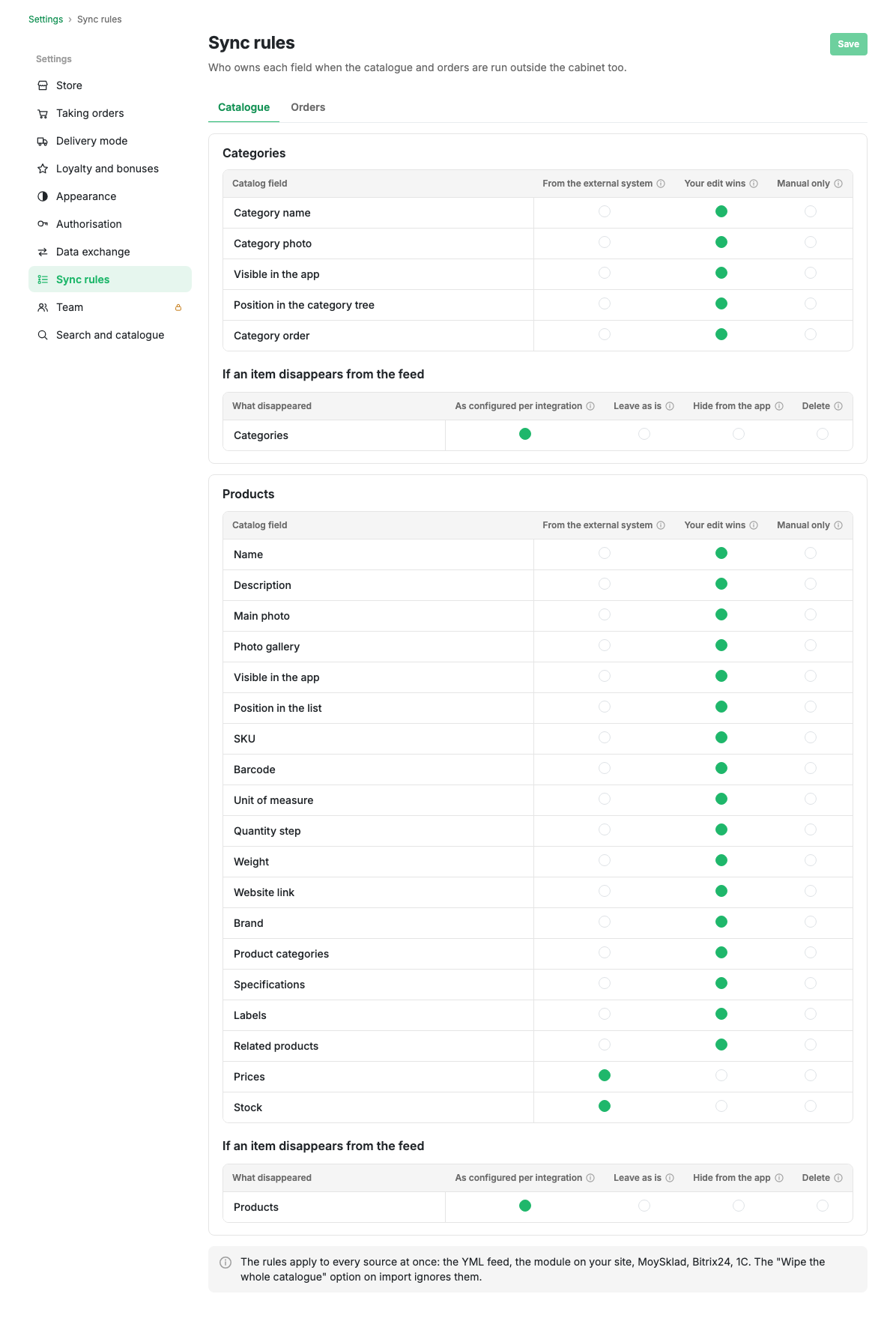The height and width of the screenshot is (1318, 896).
Task: Click the Store icon in the sidebar
Action: [x=43, y=85]
